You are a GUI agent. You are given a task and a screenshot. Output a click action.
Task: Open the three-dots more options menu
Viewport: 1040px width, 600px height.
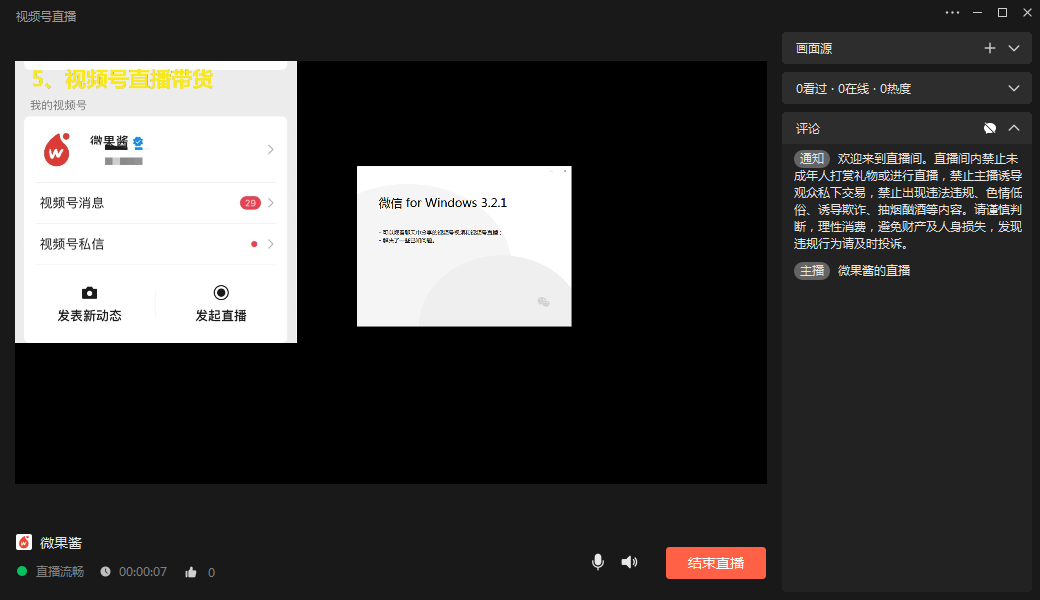coord(952,13)
